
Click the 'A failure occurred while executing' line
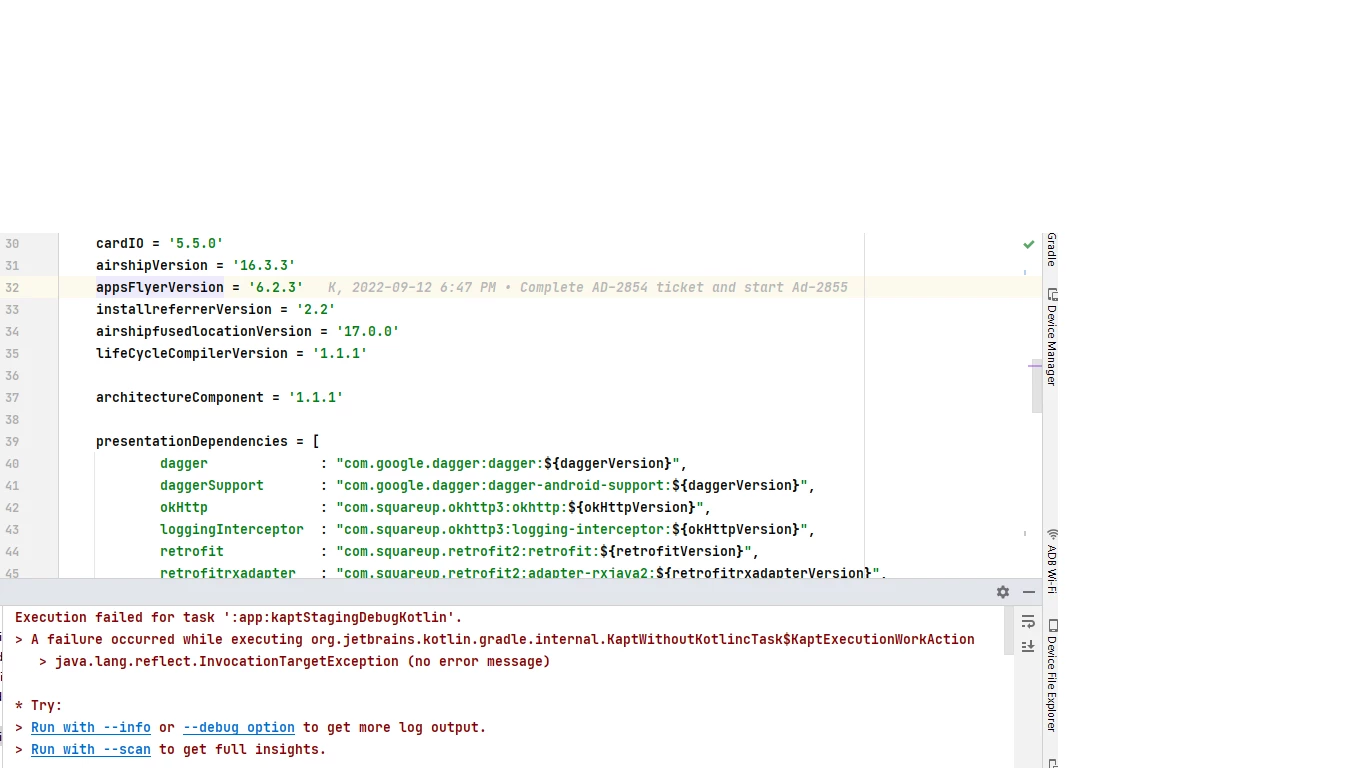[495, 639]
